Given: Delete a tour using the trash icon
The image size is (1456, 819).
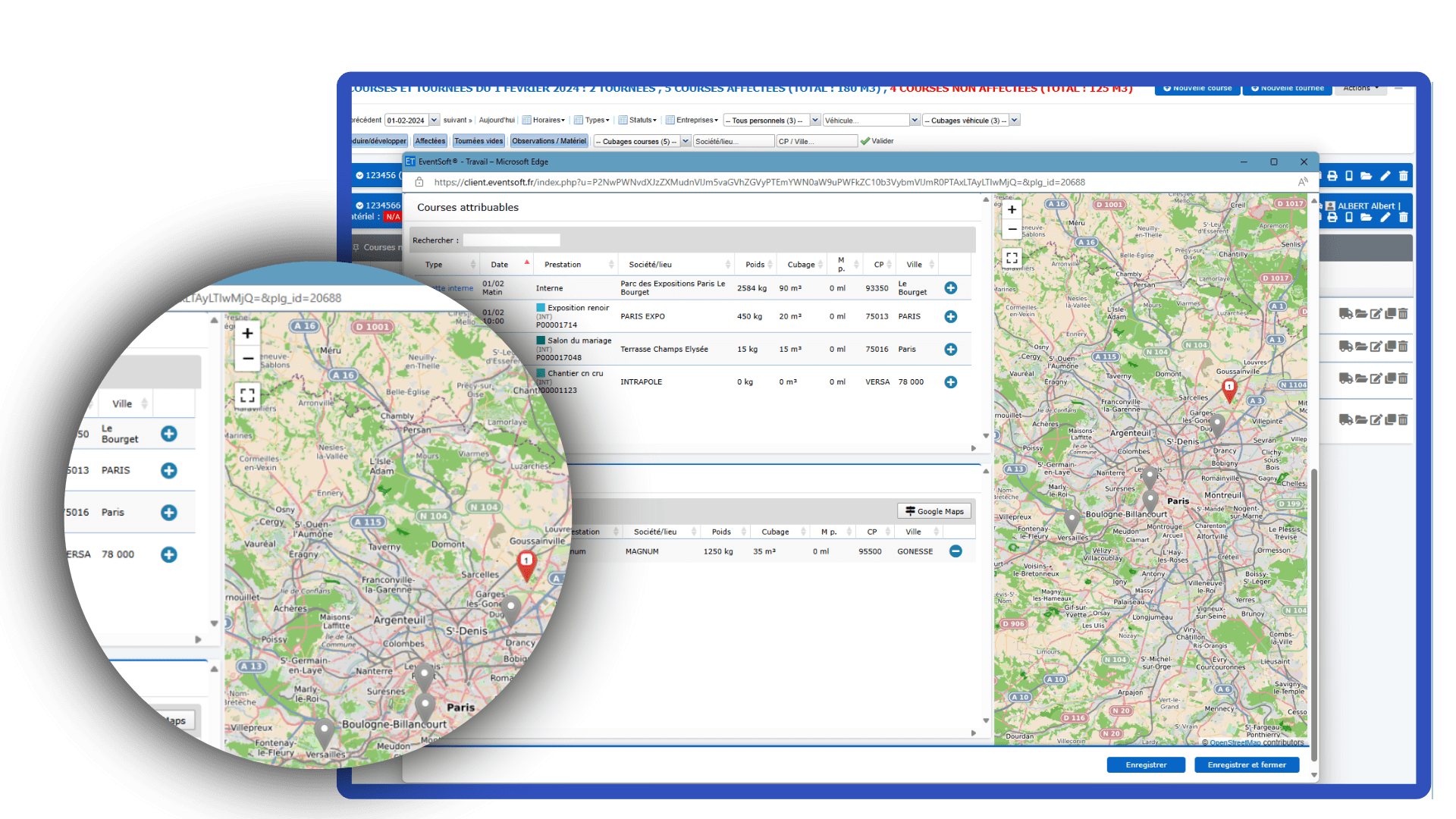Looking at the screenshot, I should (1404, 313).
